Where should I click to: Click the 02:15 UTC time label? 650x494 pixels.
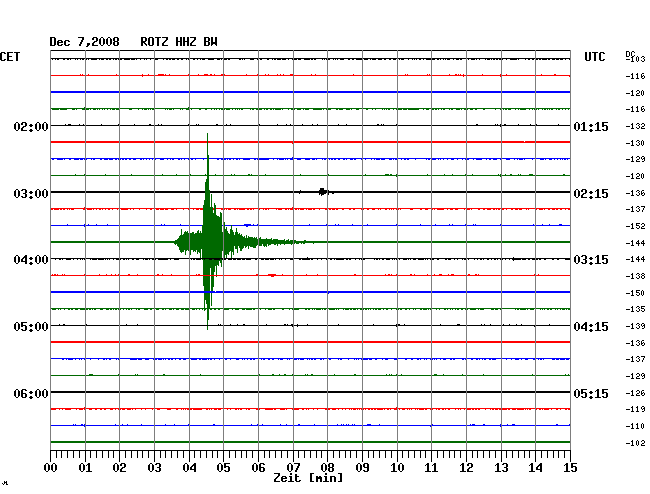point(591,194)
